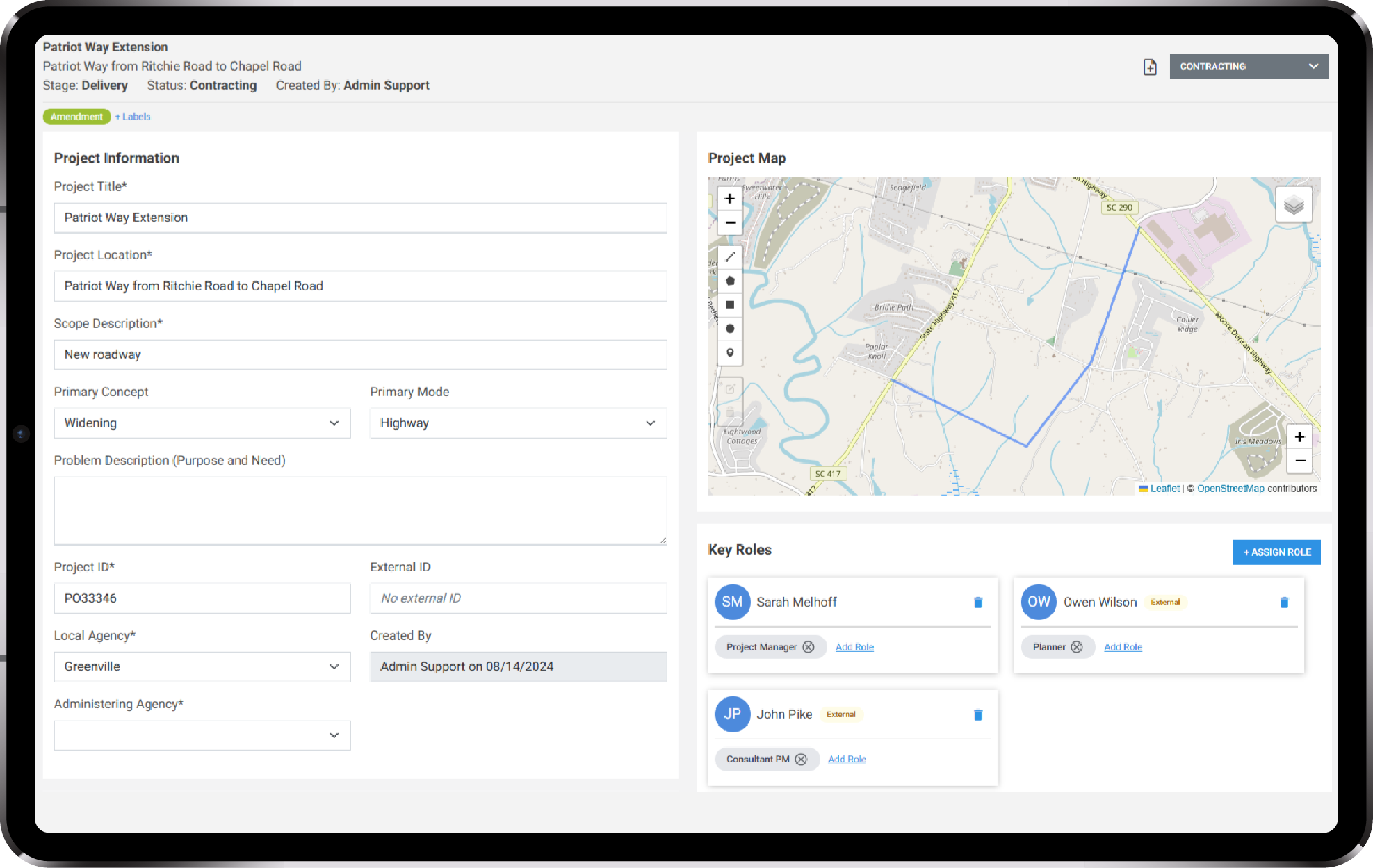The image size is (1373, 868).
Task: Click the Assign Role button
Action: tap(1277, 552)
